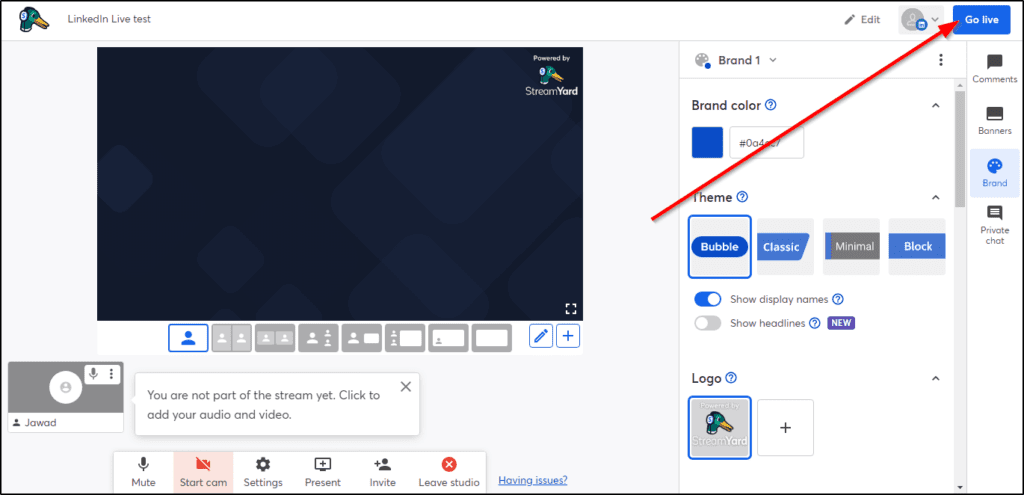Screen dimensions: 1024x495
Task: Select the Block theme
Action: [x=917, y=247]
